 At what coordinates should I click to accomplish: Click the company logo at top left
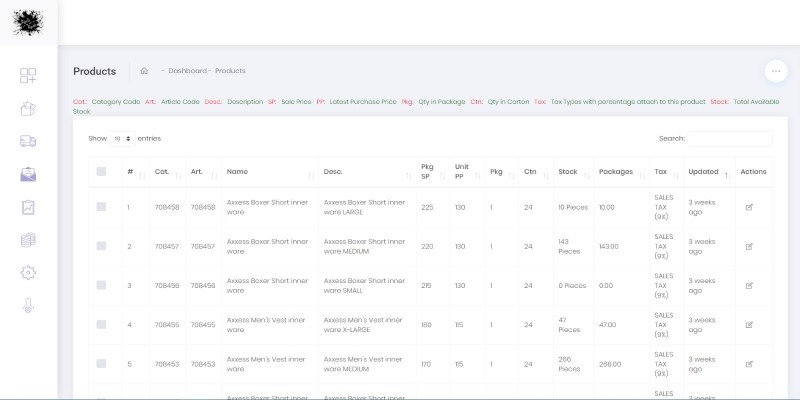pyautogui.click(x=28, y=22)
